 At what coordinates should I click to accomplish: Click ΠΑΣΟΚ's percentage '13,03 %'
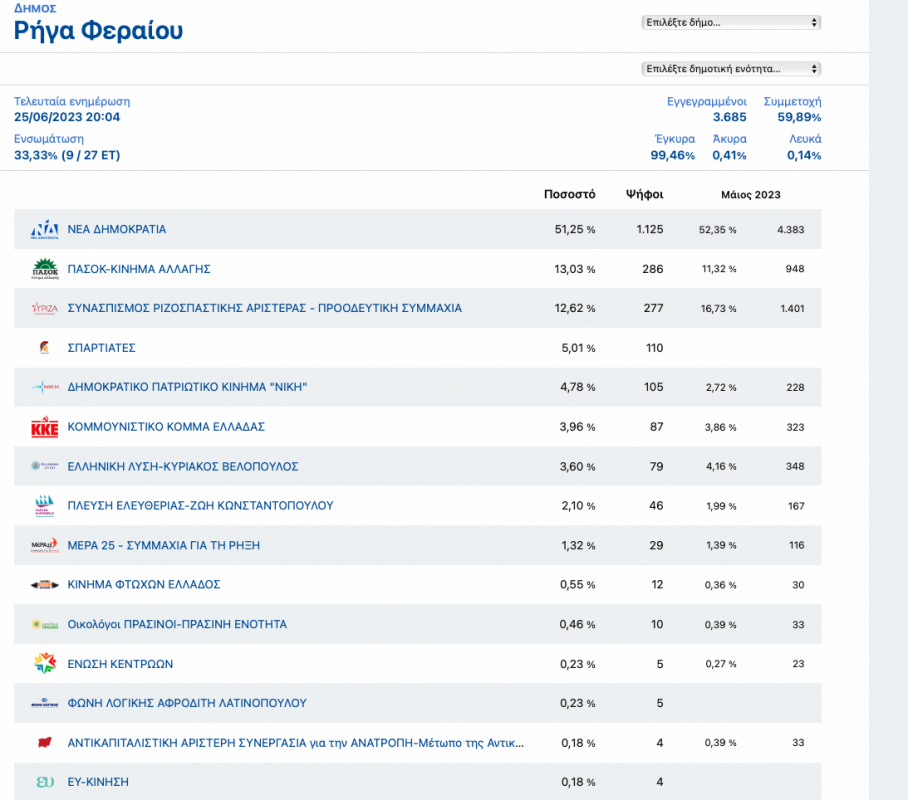click(575, 269)
